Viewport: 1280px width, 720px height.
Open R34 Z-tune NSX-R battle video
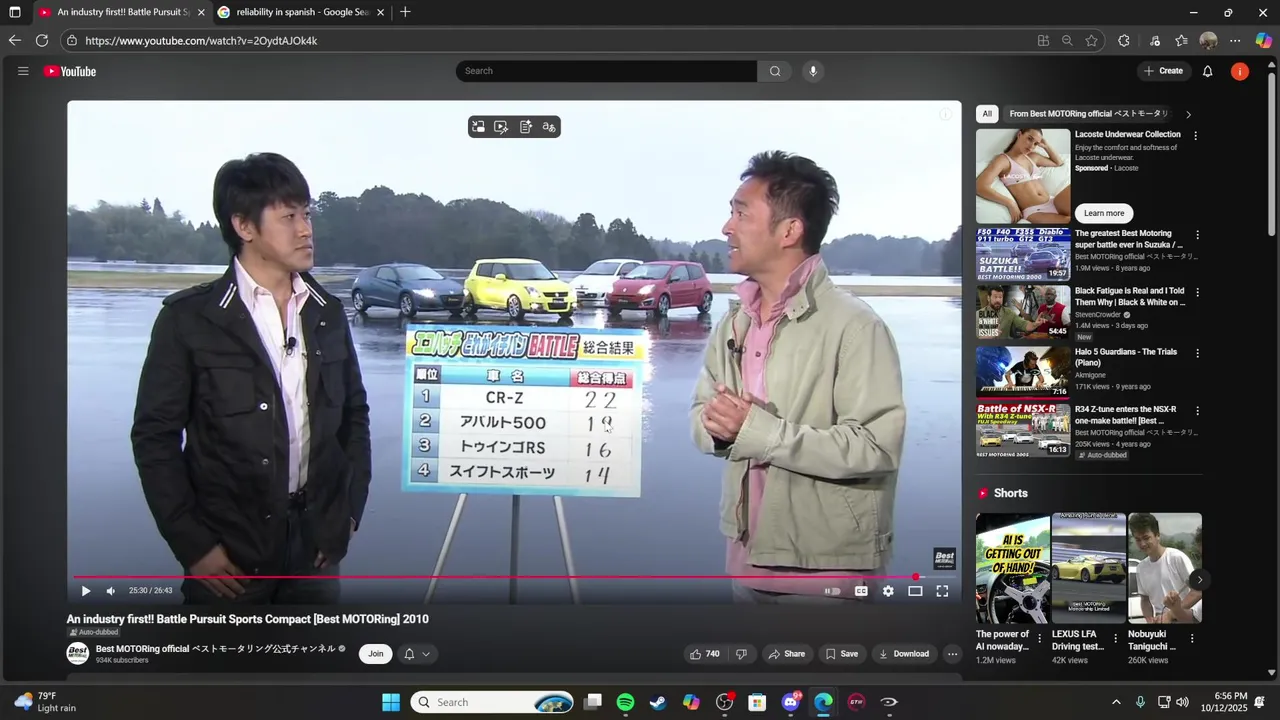click(x=1023, y=431)
